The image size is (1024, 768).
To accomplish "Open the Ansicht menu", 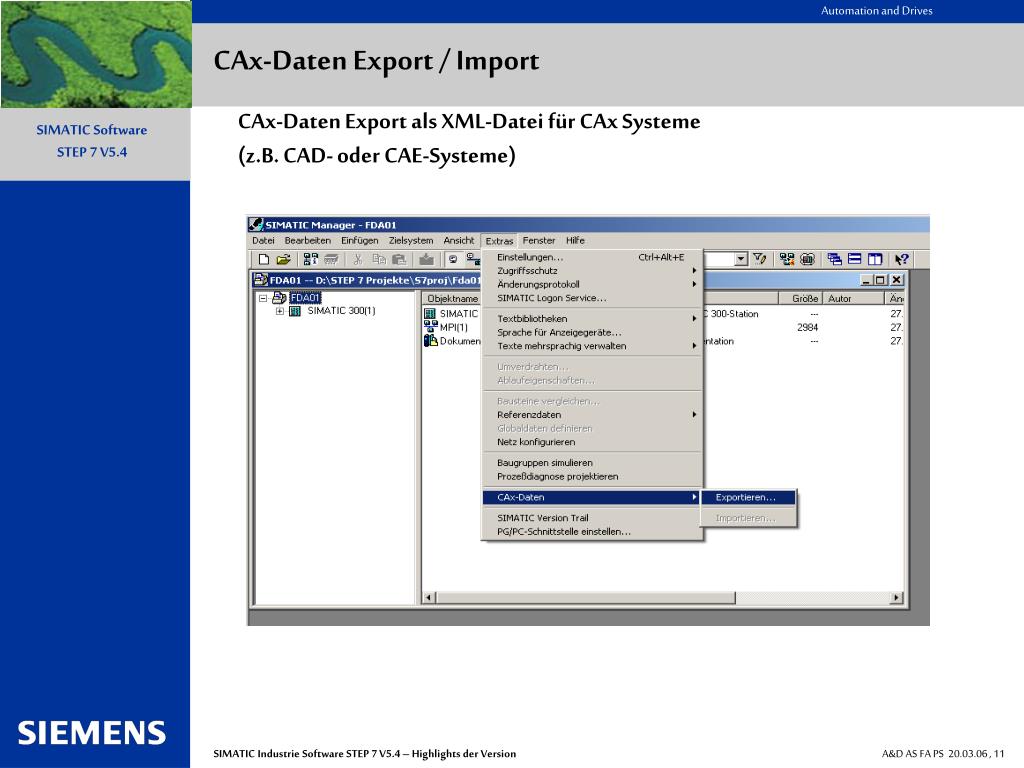I will click(459, 240).
